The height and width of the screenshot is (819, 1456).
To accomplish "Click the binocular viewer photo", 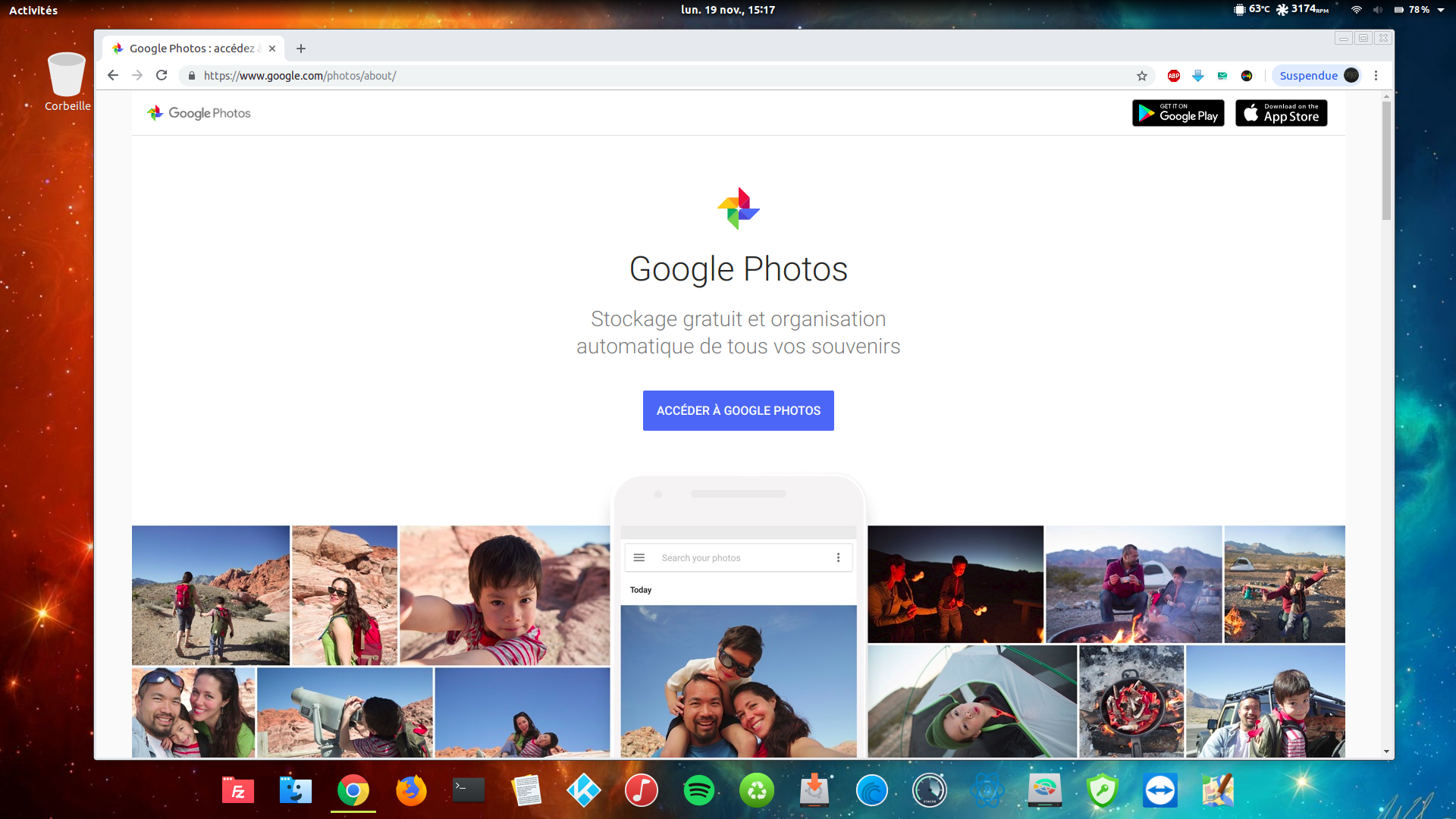I will click(345, 712).
